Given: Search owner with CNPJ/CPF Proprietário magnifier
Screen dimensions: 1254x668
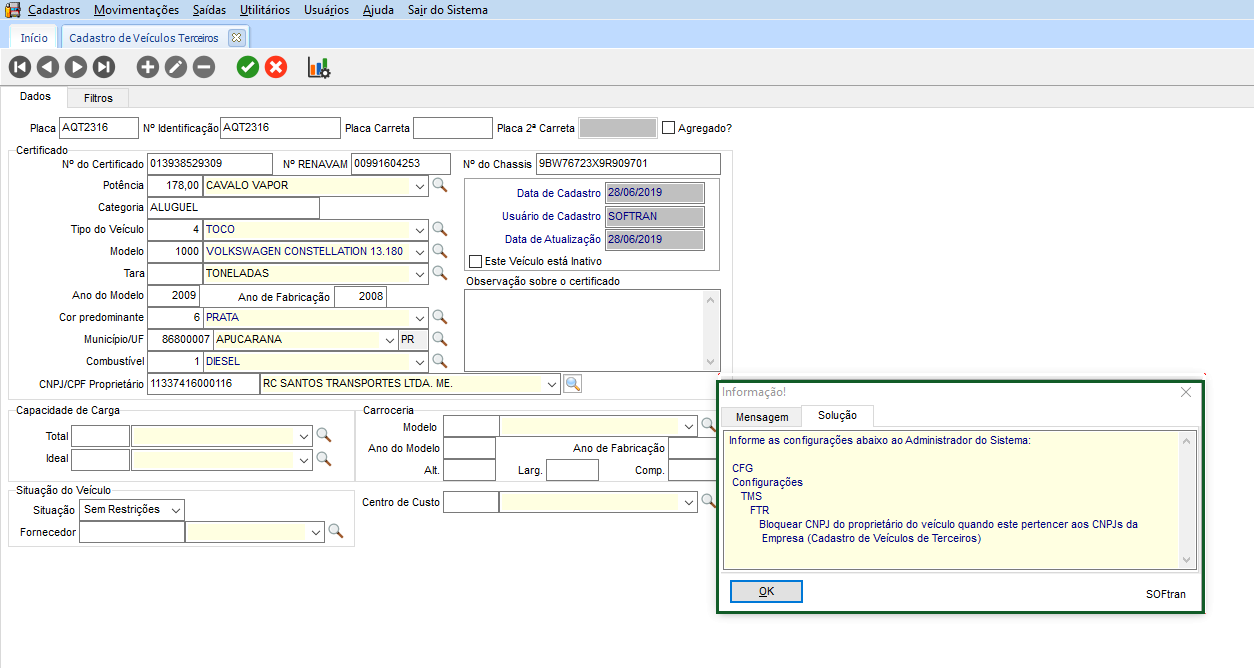Looking at the screenshot, I should [x=573, y=383].
